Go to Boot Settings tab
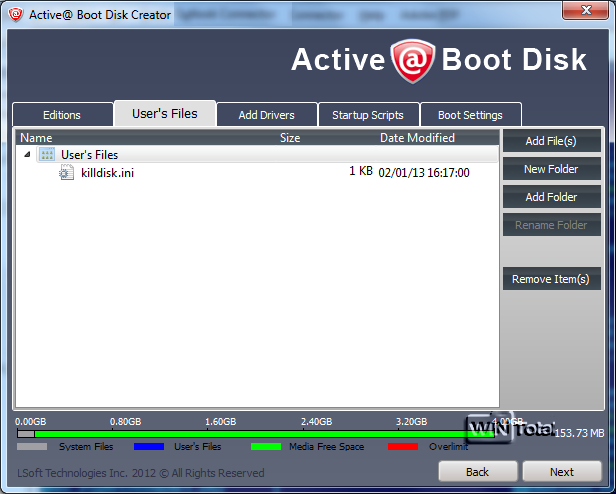 point(470,115)
